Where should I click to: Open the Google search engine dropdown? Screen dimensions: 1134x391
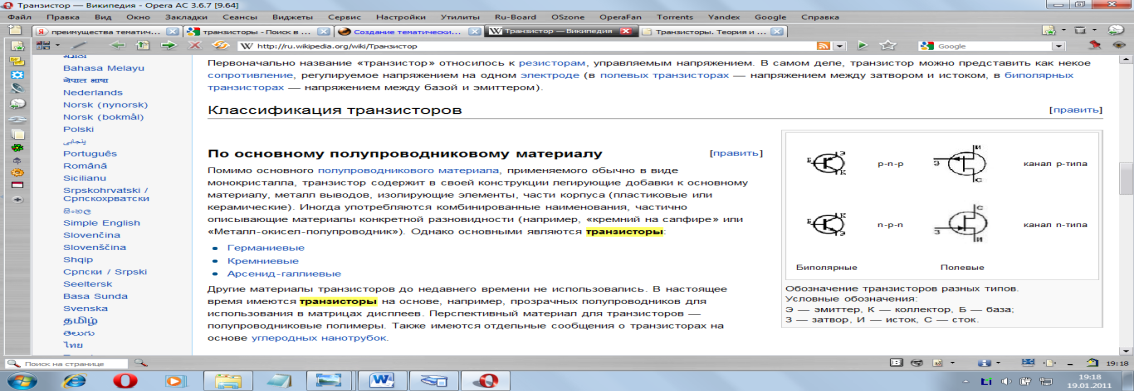[x=1058, y=46]
